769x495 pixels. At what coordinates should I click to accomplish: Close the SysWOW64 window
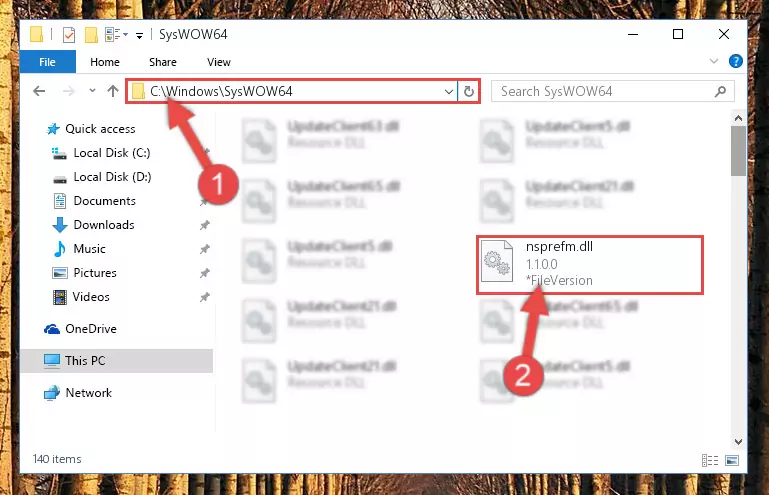click(x=723, y=34)
